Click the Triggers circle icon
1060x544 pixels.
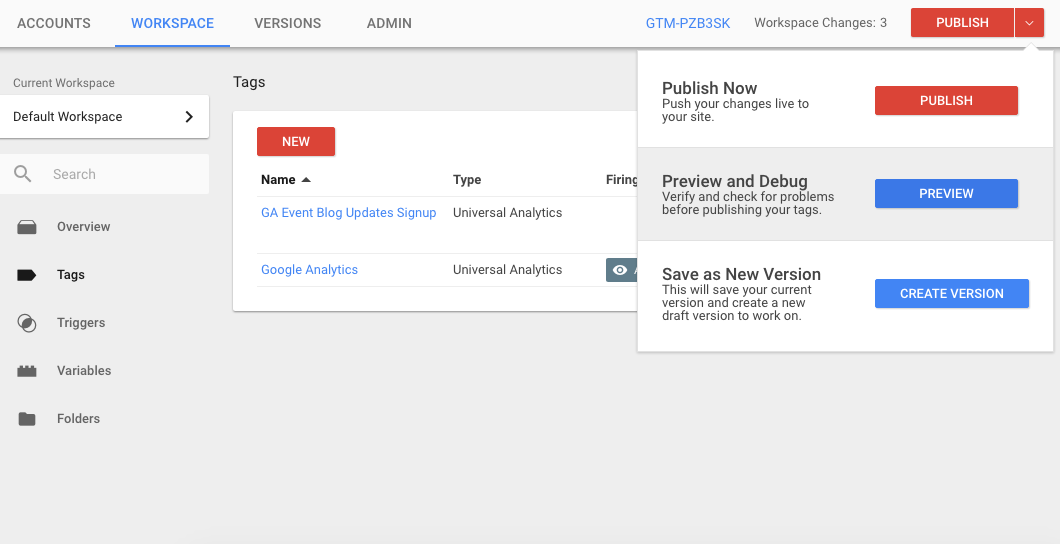tap(27, 323)
